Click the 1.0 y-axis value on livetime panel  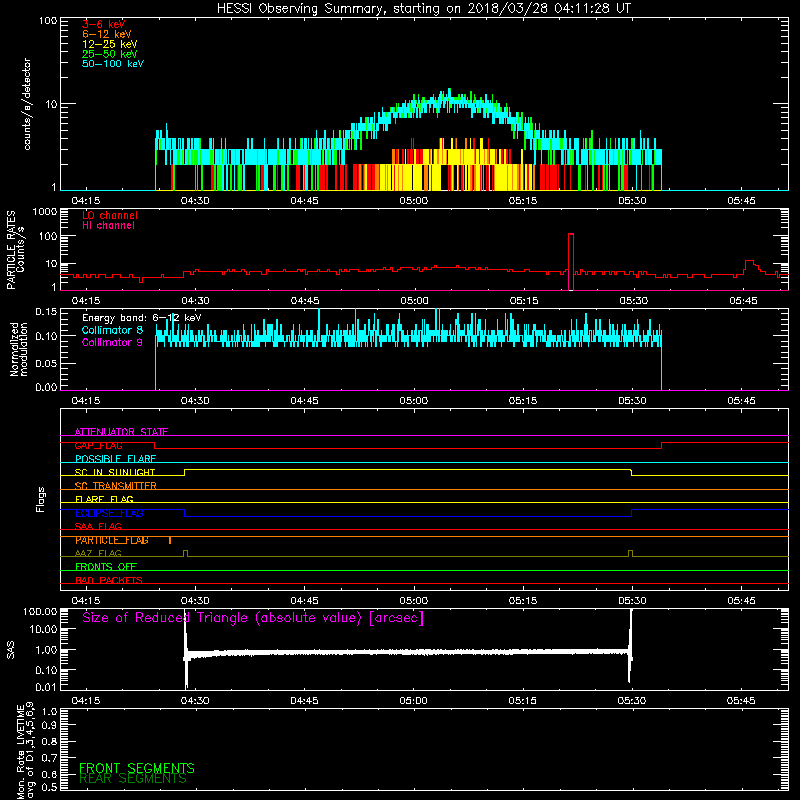[49, 711]
